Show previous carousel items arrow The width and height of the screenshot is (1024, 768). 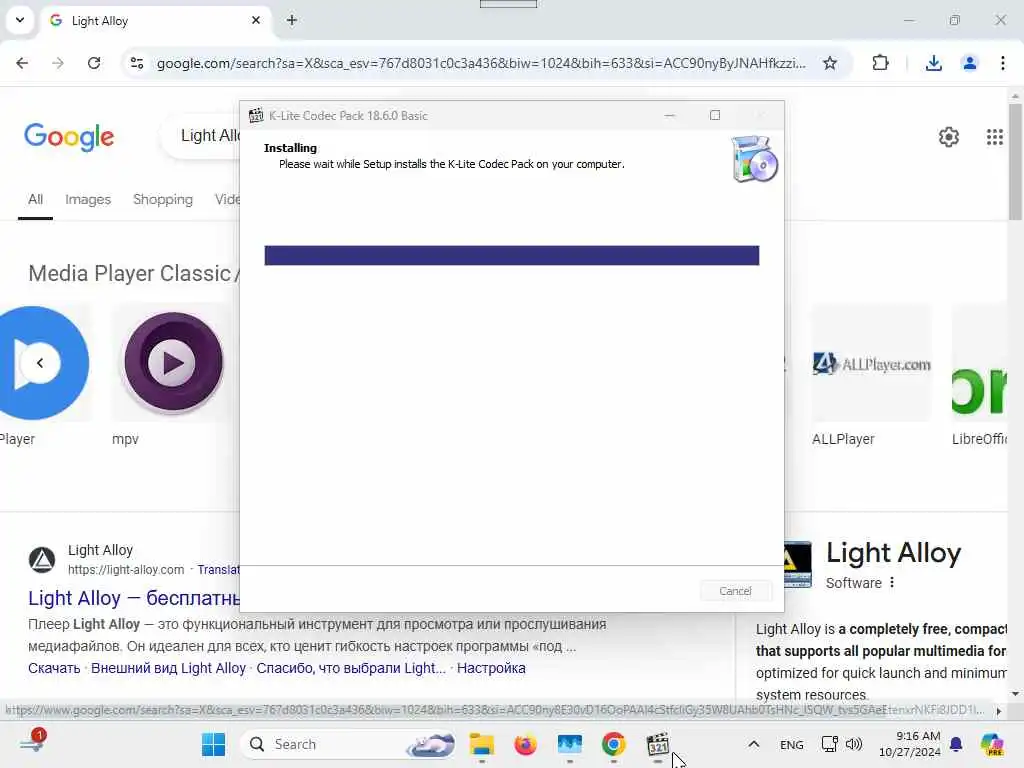(x=40, y=362)
